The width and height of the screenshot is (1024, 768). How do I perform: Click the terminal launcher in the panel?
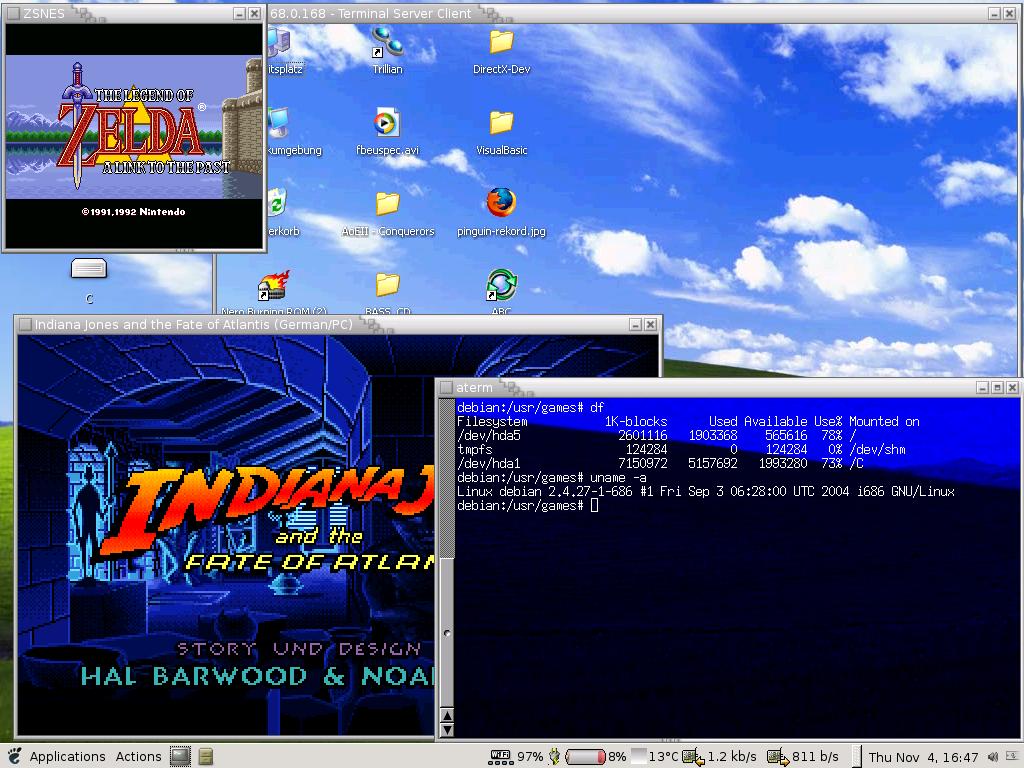tap(180, 756)
